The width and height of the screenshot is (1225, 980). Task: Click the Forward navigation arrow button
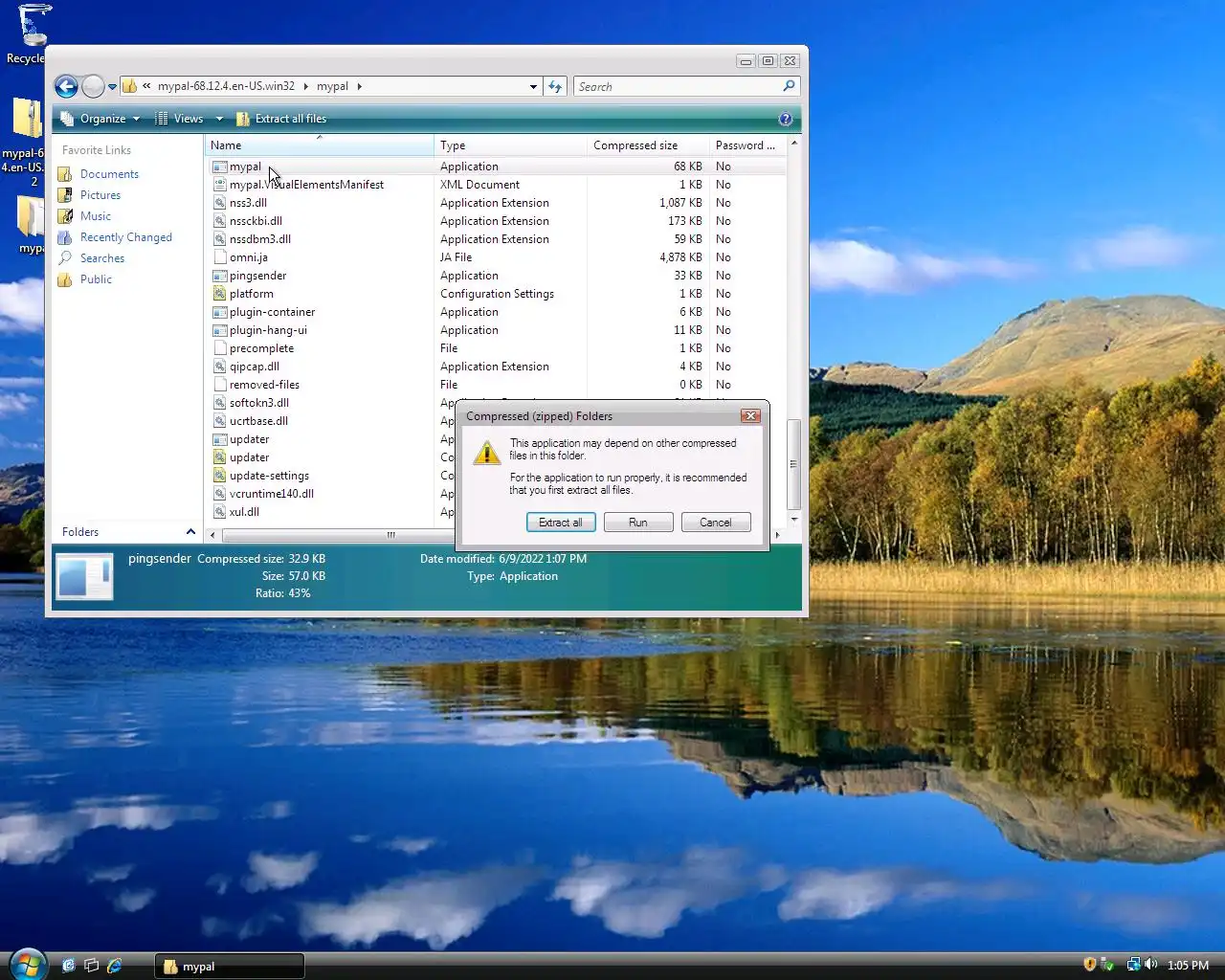click(x=93, y=87)
